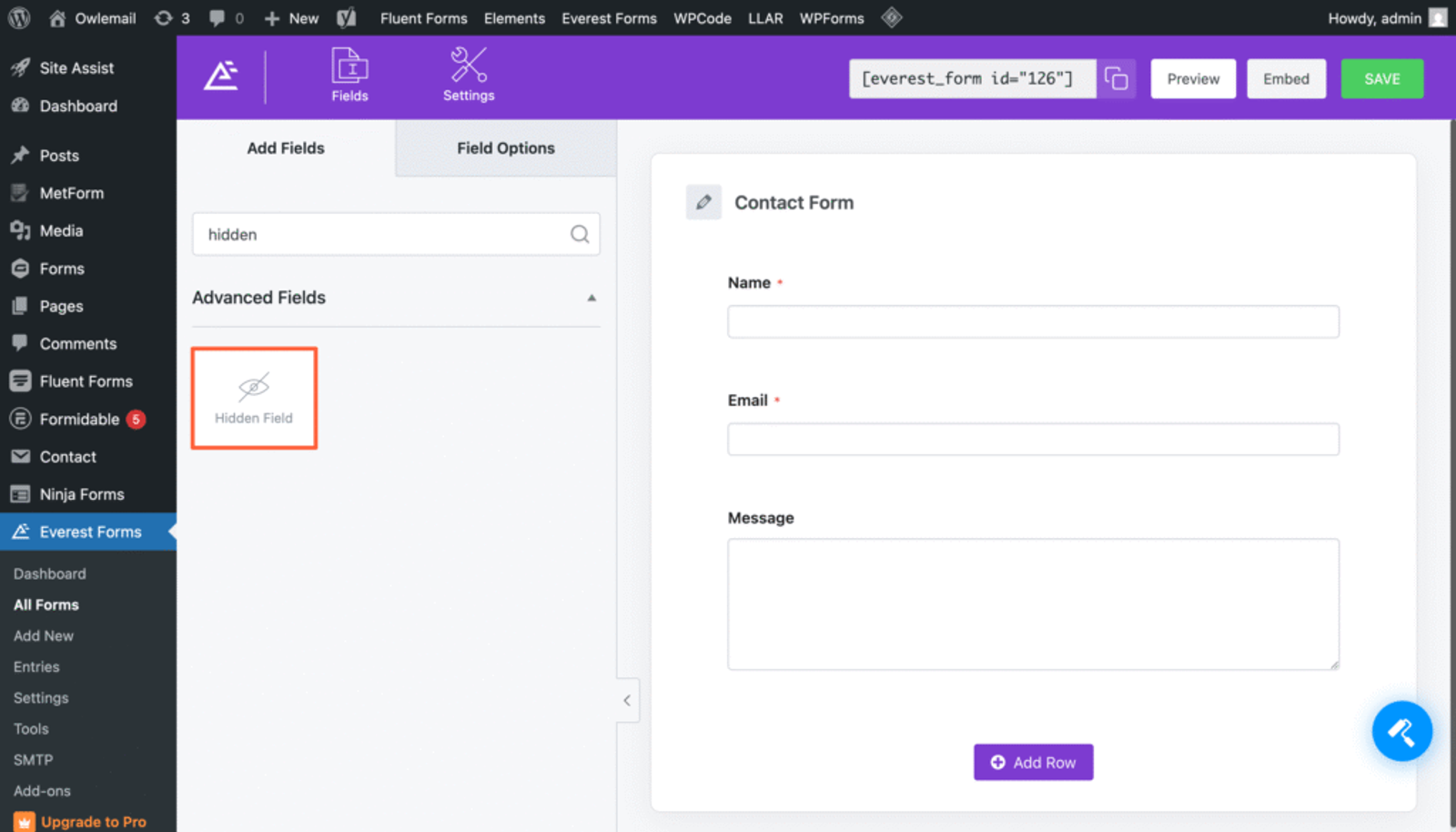The width and height of the screenshot is (1456, 832).
Task: Click the Preview button
Action: click(1193, 78)
